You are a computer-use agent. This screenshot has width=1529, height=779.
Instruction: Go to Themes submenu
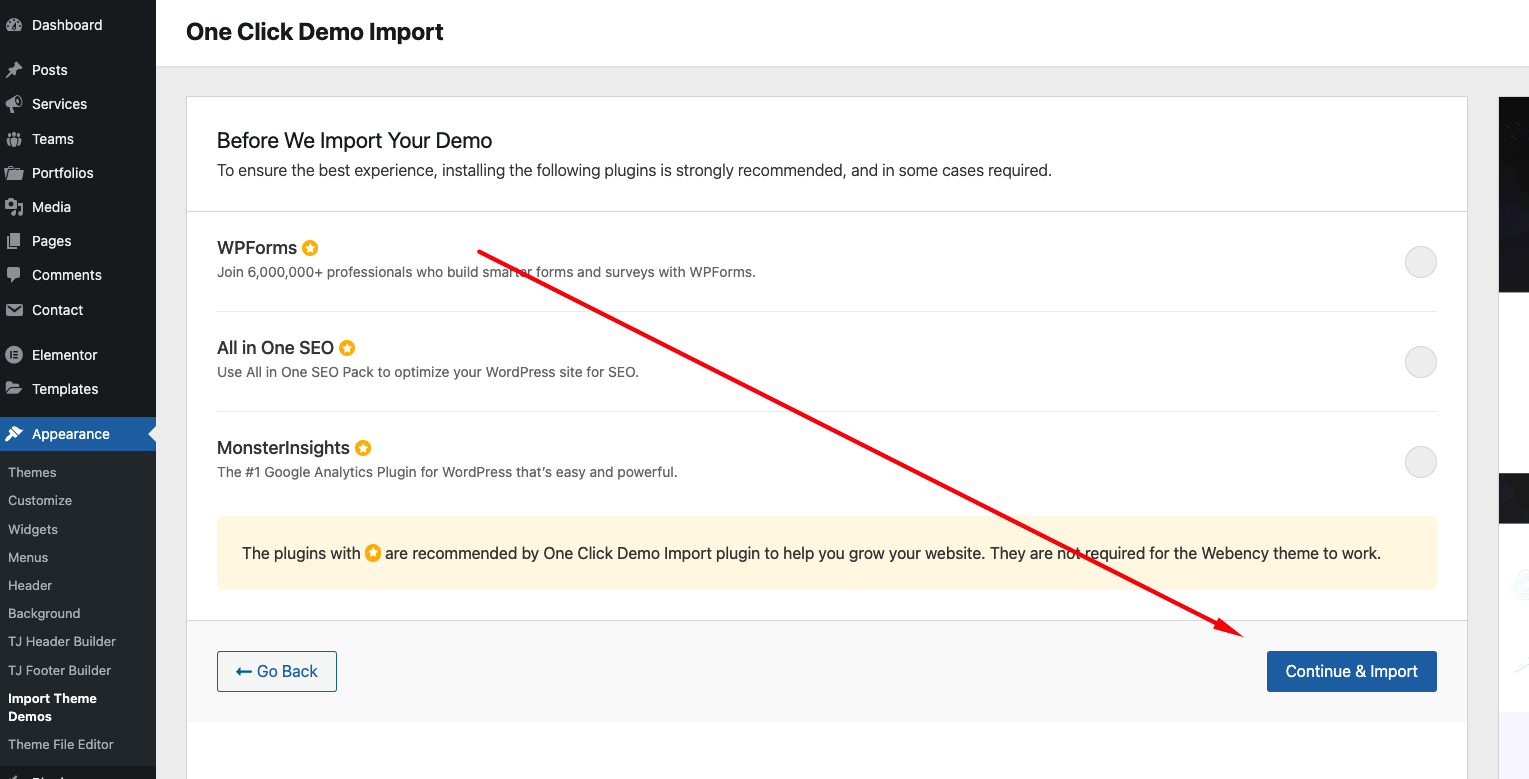pyautogui.click(x=32, y=472)
